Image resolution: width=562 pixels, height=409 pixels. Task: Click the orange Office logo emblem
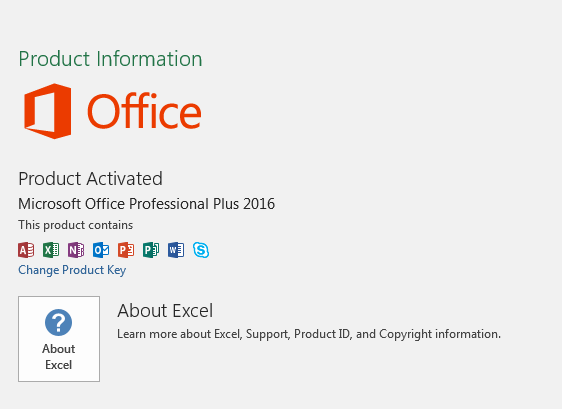point(47,111)
